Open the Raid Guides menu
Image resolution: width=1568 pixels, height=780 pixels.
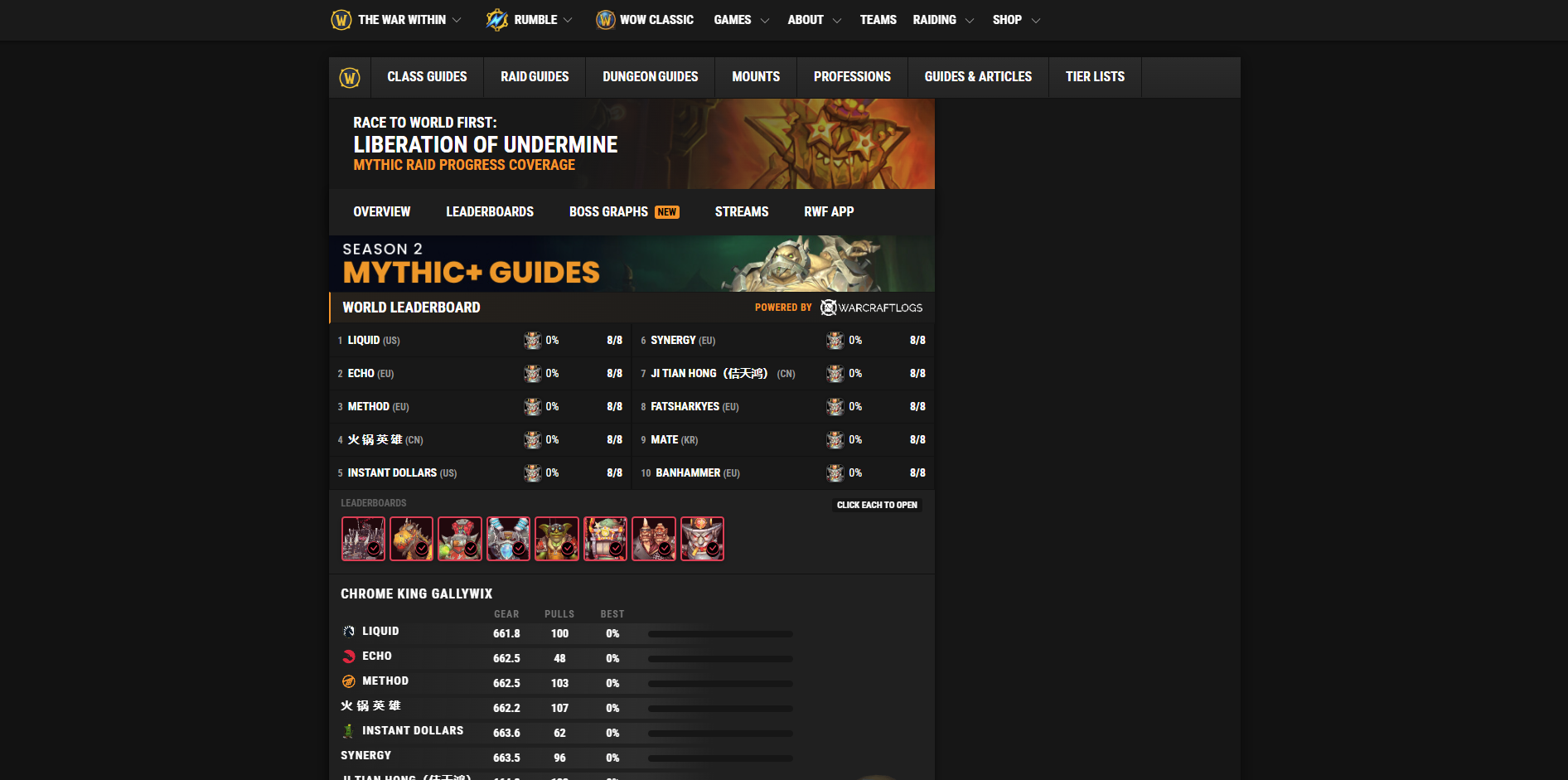click(535, 77)
